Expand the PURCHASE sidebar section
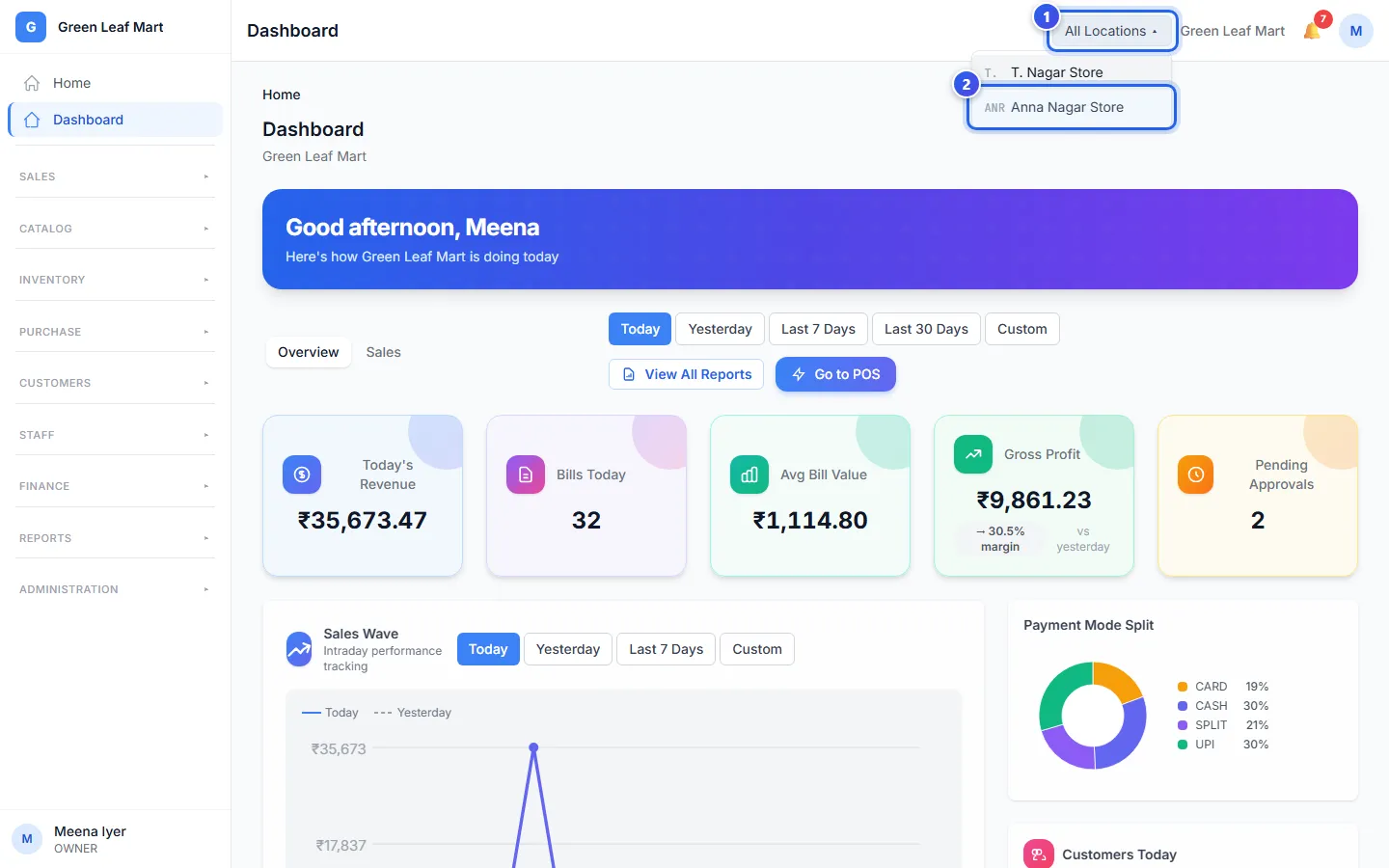1389x868 pixels. (115, 332)
